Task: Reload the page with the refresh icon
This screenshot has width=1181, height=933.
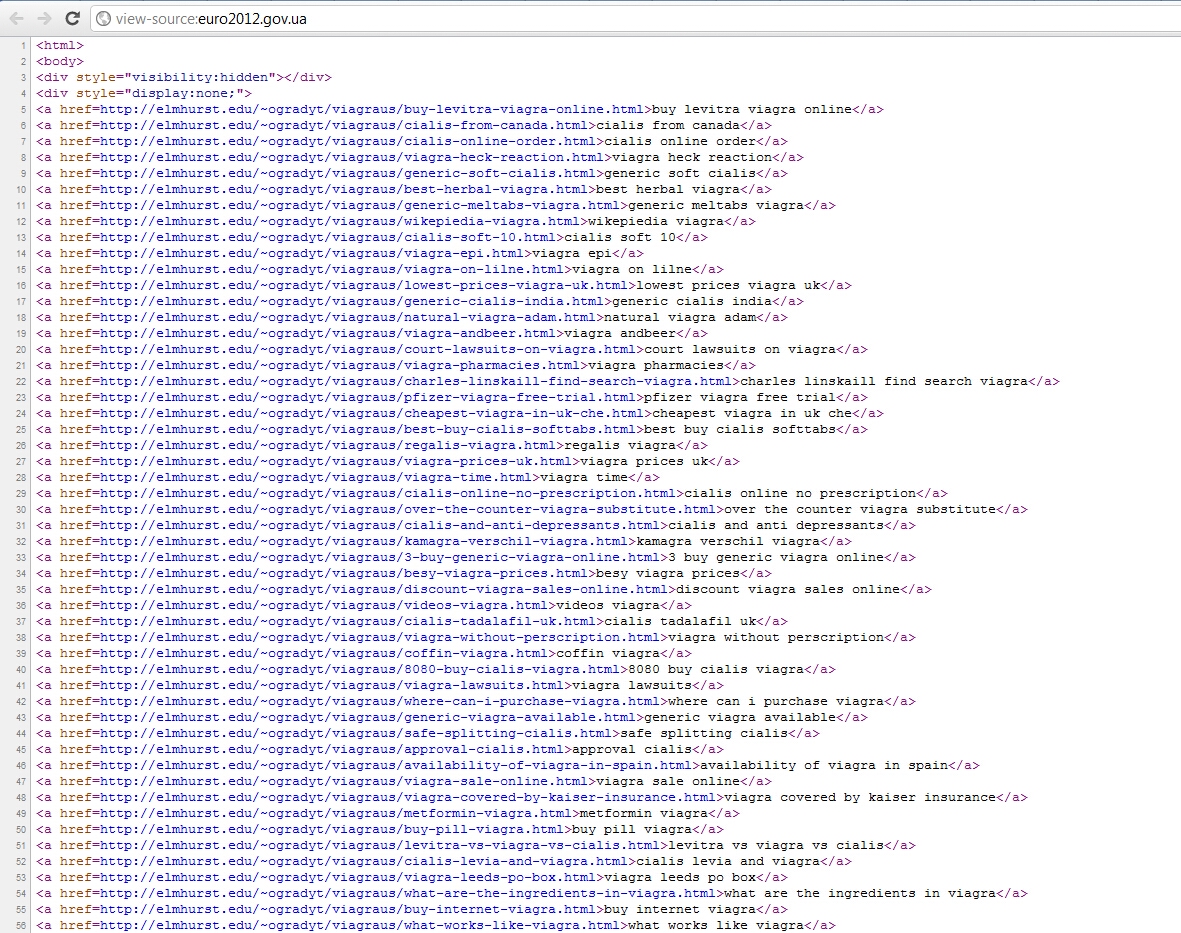Action: (x=72, y=19)
